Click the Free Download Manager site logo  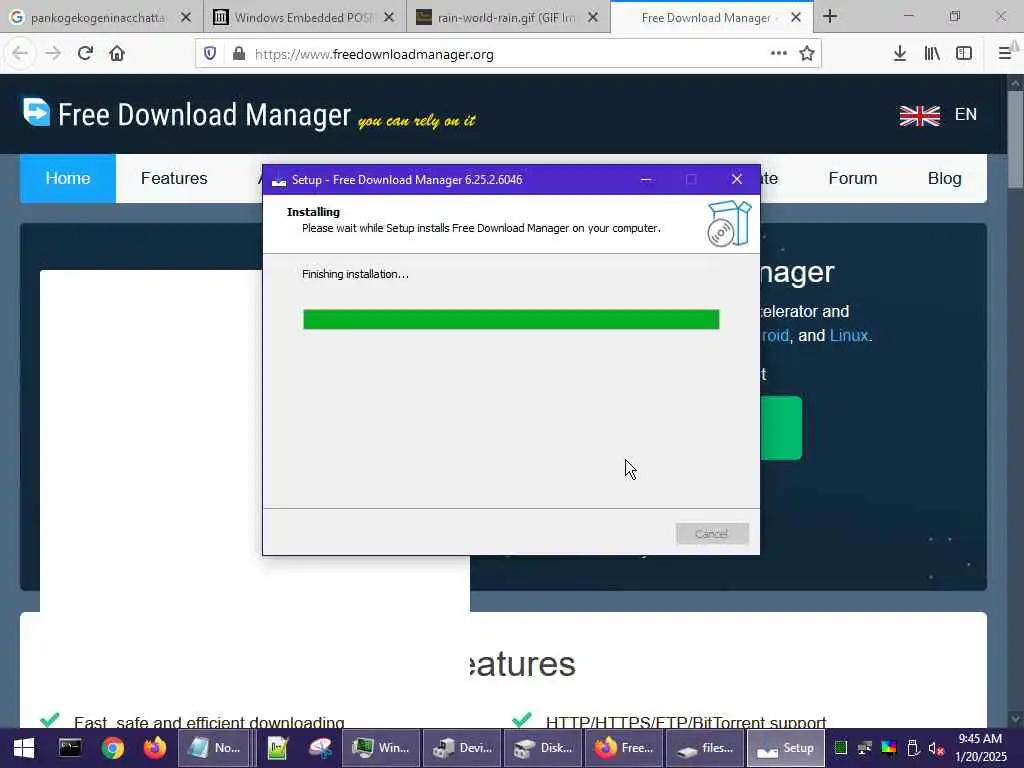[187, 115]
